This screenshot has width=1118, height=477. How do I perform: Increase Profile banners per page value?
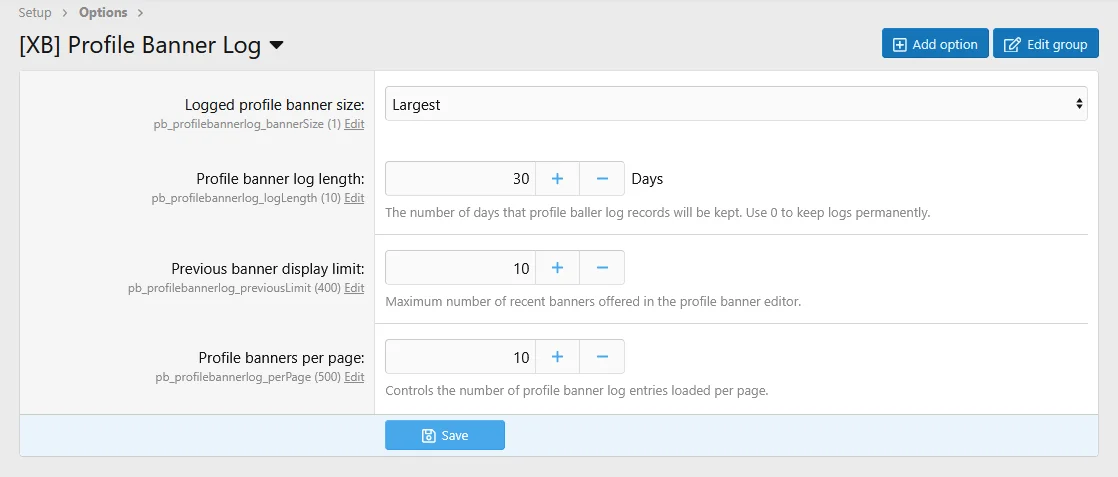(x=558, y=357)
